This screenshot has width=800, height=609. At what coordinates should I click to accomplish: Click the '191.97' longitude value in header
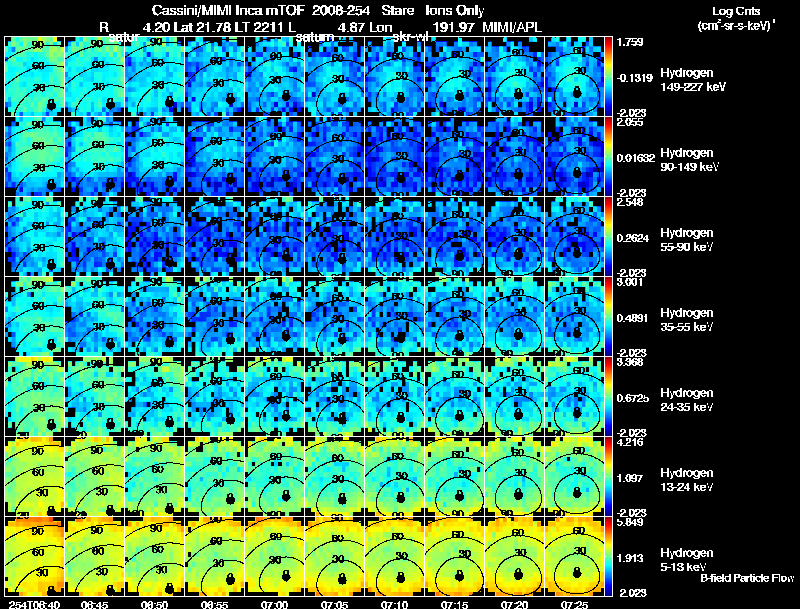tap(454, 27)
